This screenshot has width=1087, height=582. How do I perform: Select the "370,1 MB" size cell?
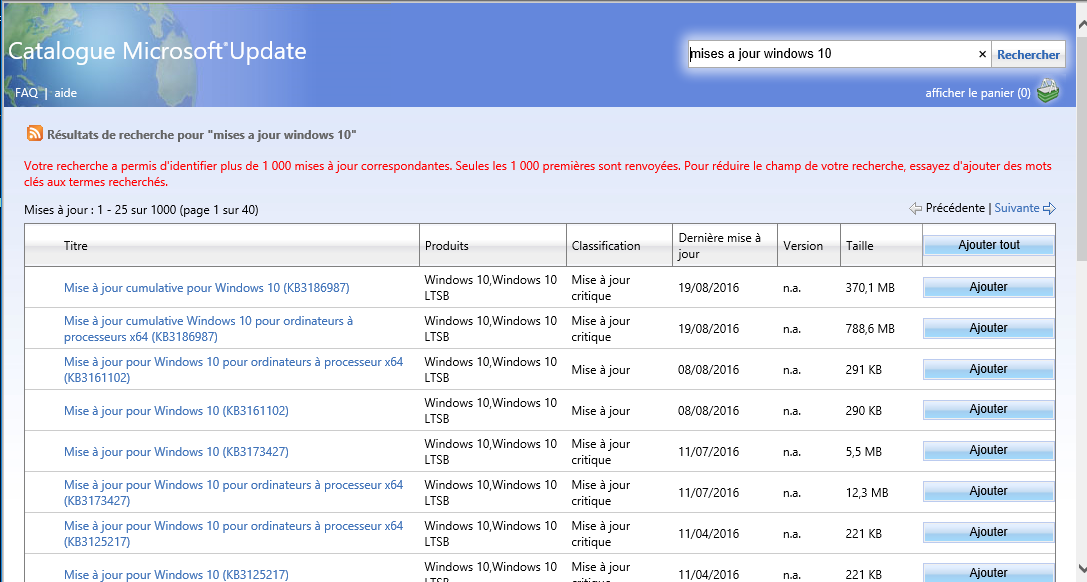[x=870, y=288]
